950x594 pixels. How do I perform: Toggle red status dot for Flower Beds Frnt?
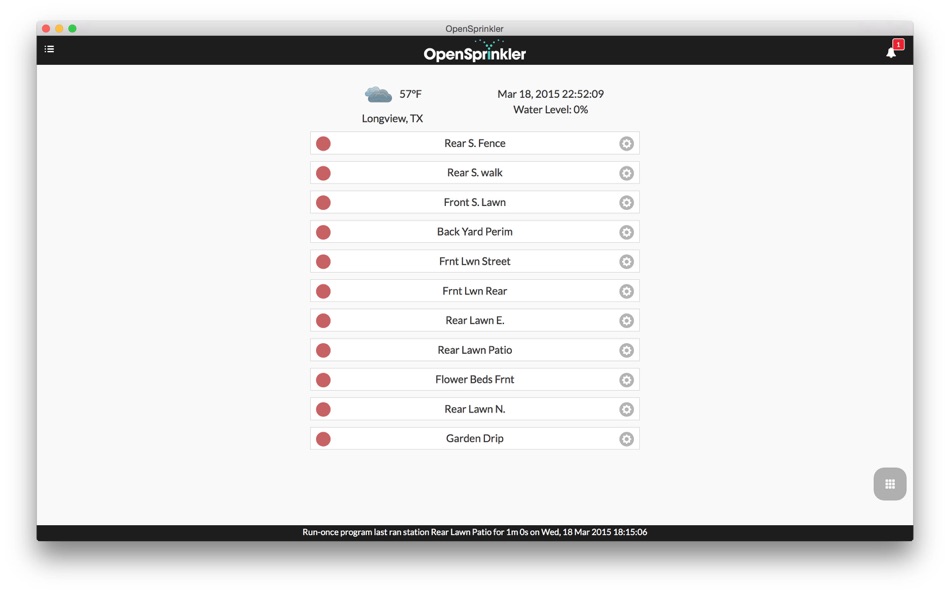[324, 380]
